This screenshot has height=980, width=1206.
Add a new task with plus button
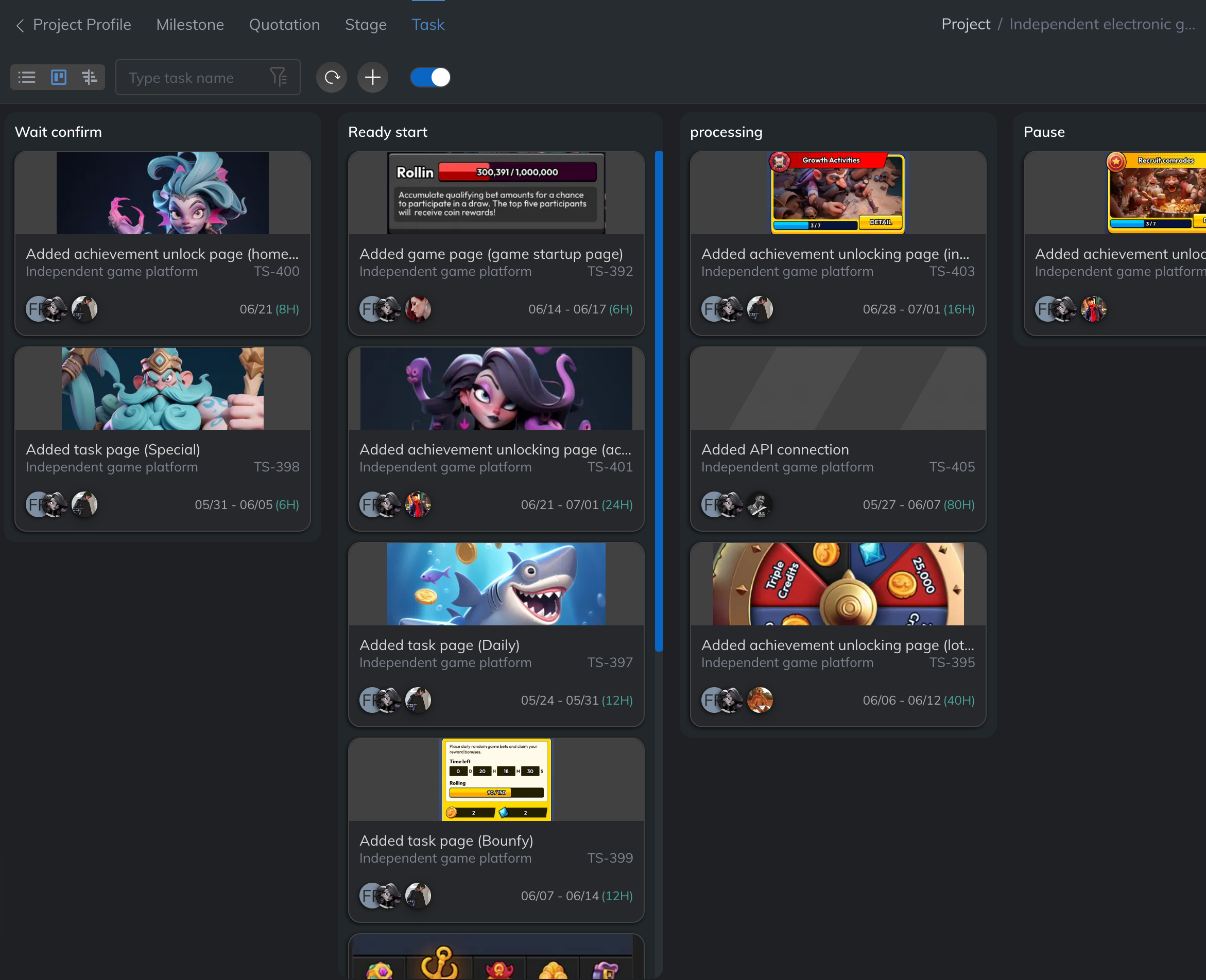pos(372,77)
